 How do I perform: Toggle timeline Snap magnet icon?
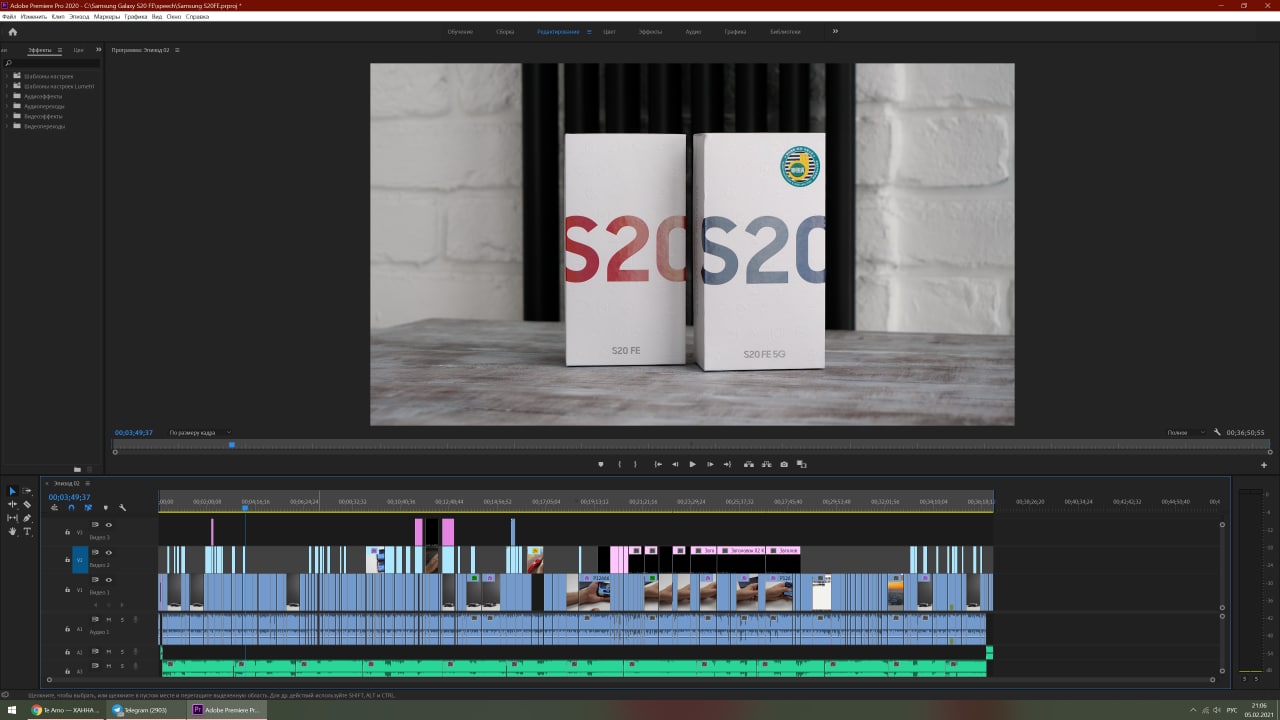(x=71, y=508)
